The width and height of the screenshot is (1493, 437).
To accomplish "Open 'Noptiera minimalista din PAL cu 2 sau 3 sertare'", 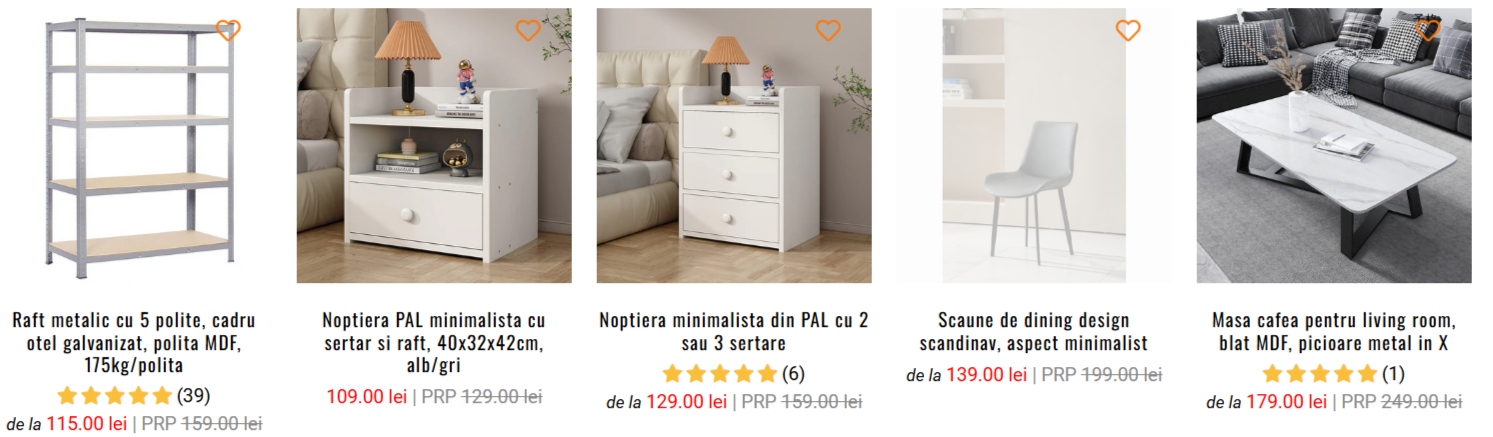I will [x=734, y=332].
